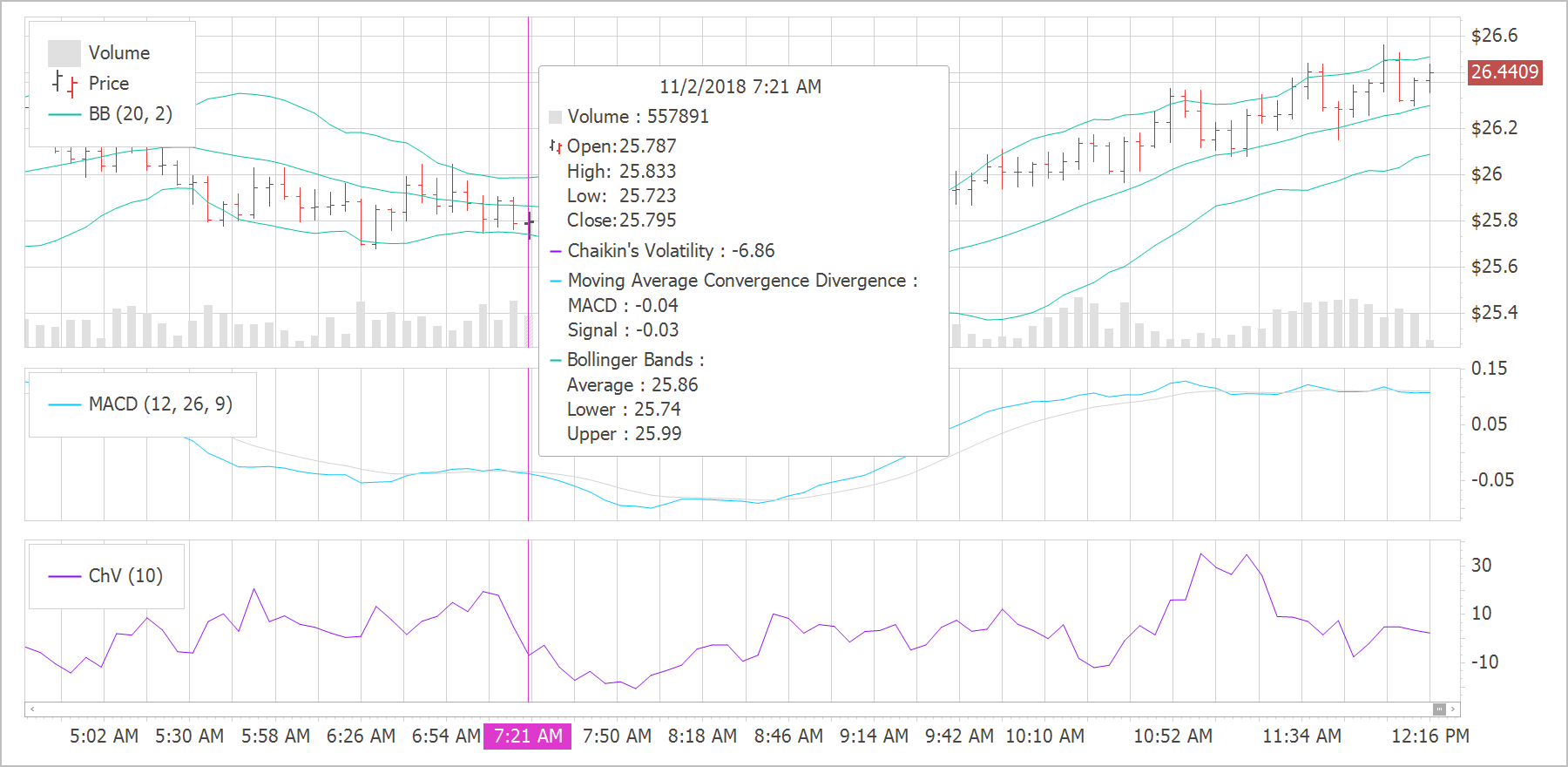Click the 5:02 AM time axis label
Viewport: 1568px width, 767px height.
[104, 736]
